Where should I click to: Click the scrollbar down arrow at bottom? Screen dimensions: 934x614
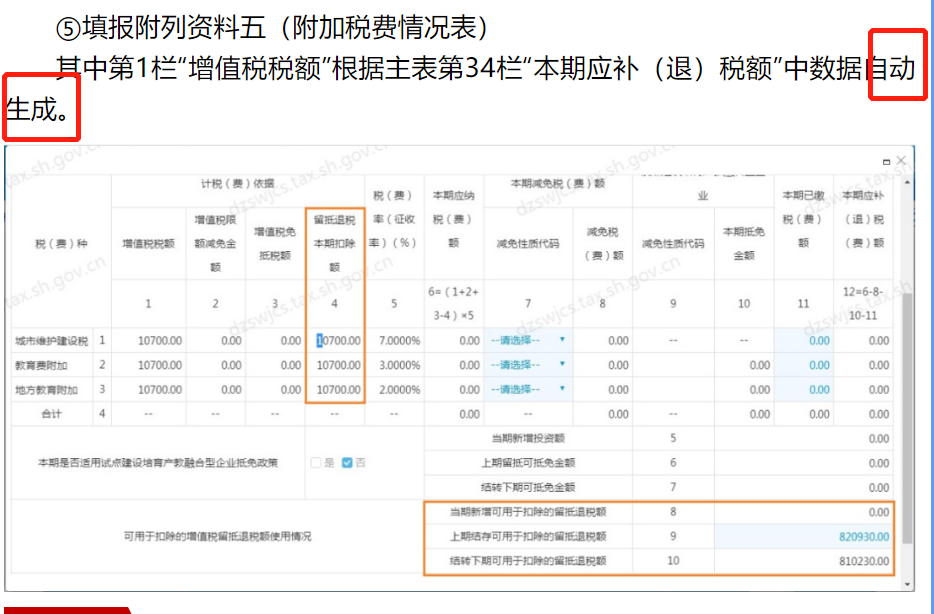[907, 584]
